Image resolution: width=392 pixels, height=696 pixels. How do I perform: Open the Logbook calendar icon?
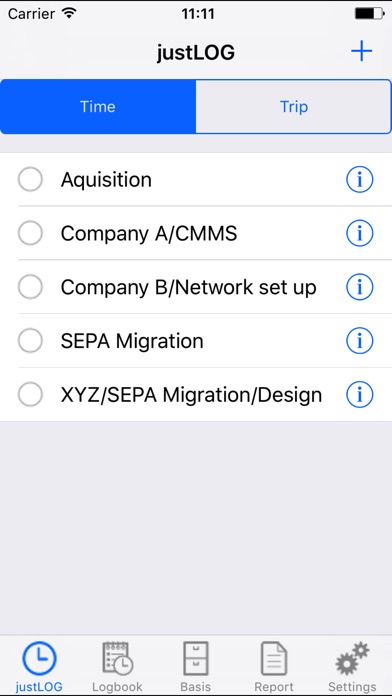(118, 658)
